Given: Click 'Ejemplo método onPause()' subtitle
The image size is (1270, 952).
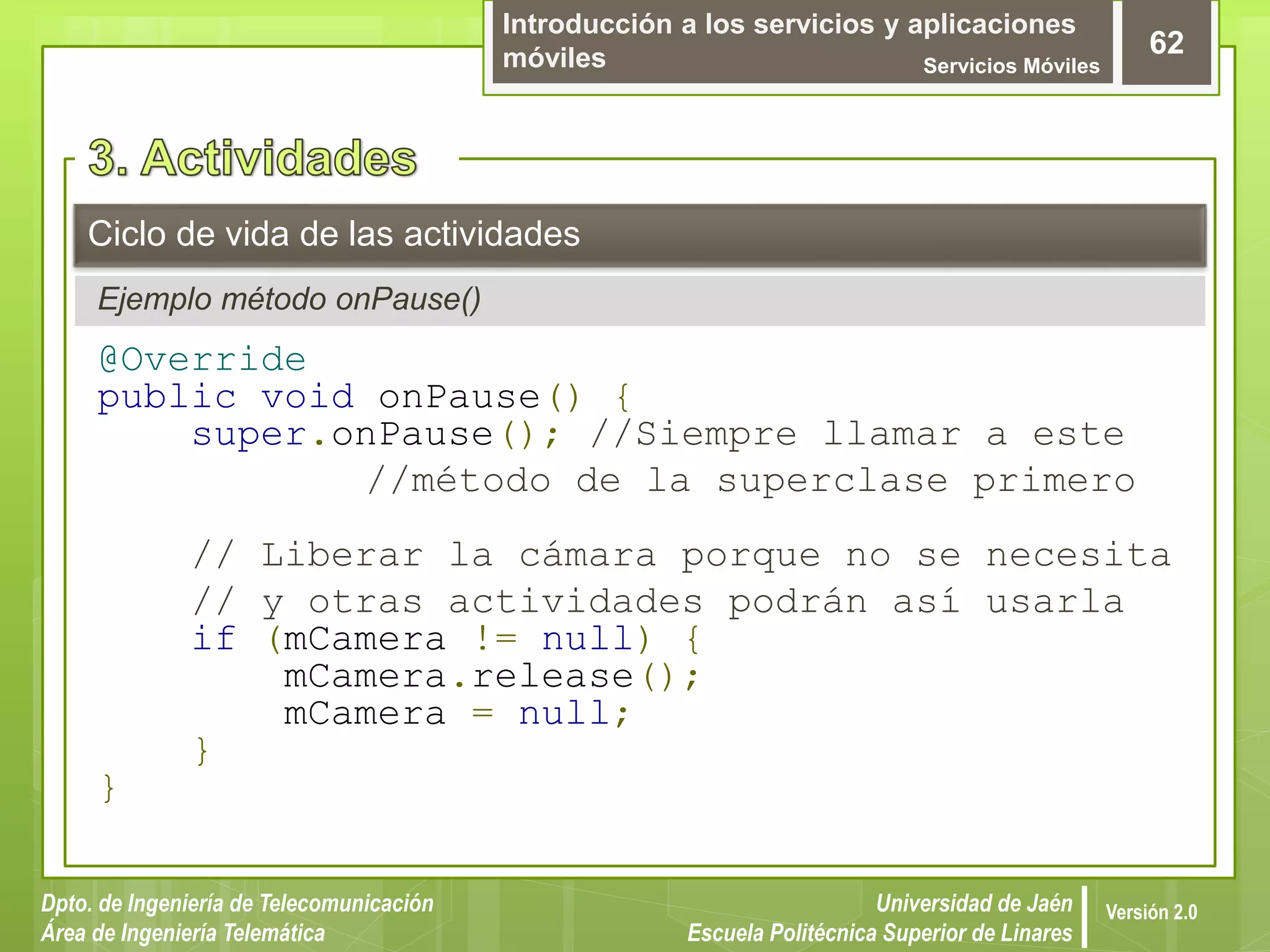Looking at the screenshot, I should (x=289, y=299).
